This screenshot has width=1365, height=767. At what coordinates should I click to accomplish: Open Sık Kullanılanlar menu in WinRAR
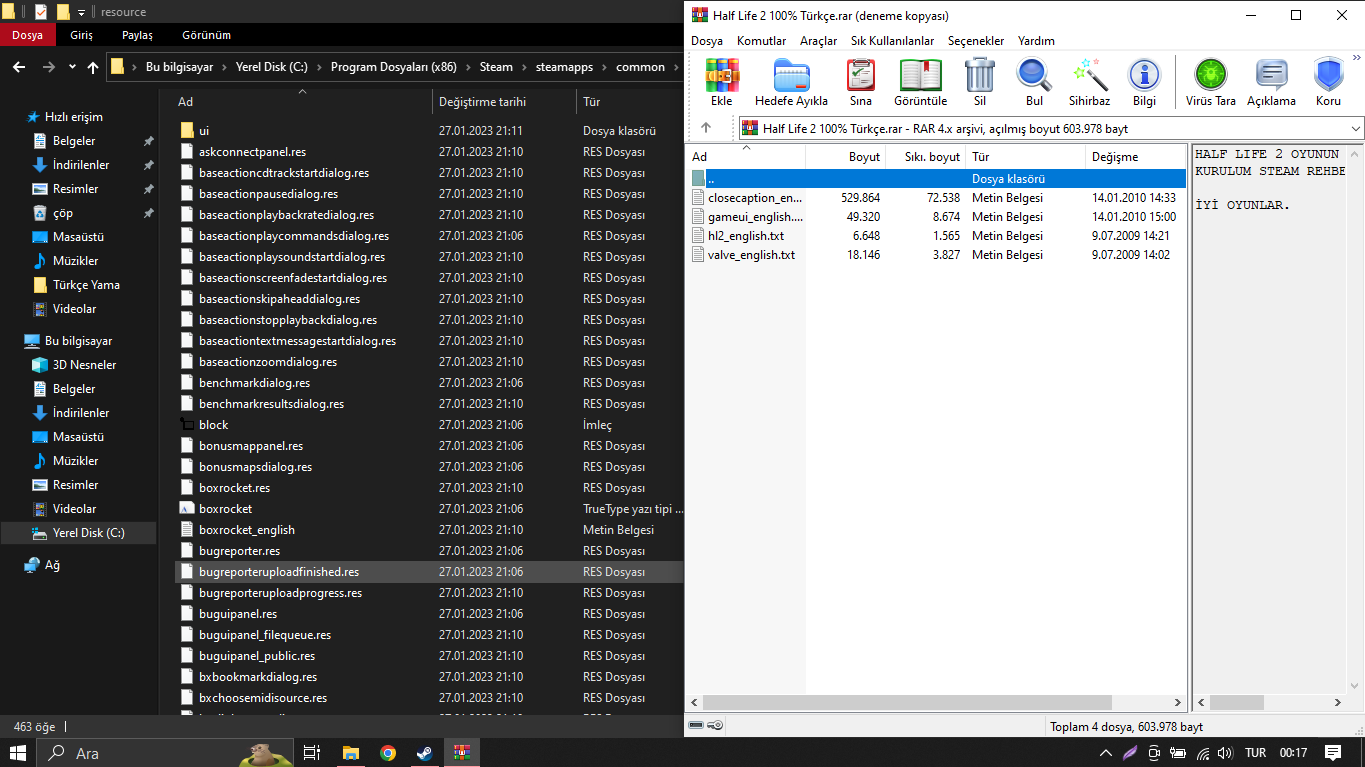892,41
